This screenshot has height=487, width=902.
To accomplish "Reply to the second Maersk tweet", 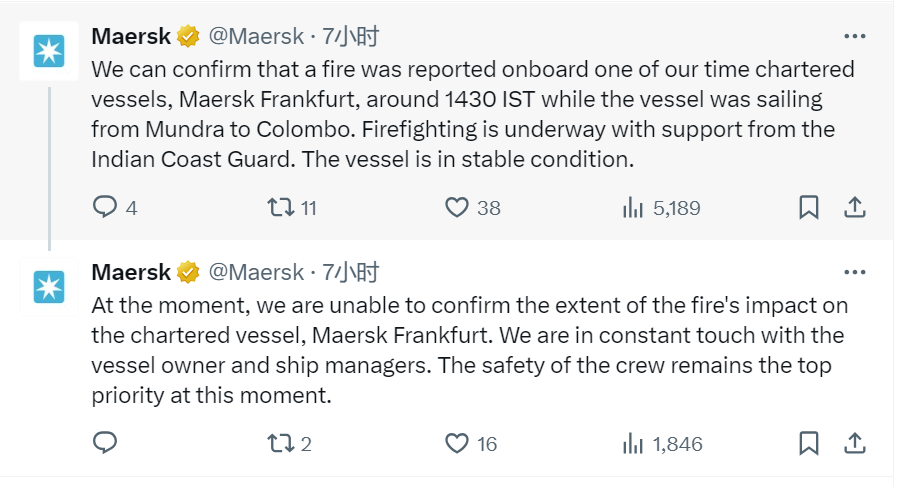I will 106,443.
